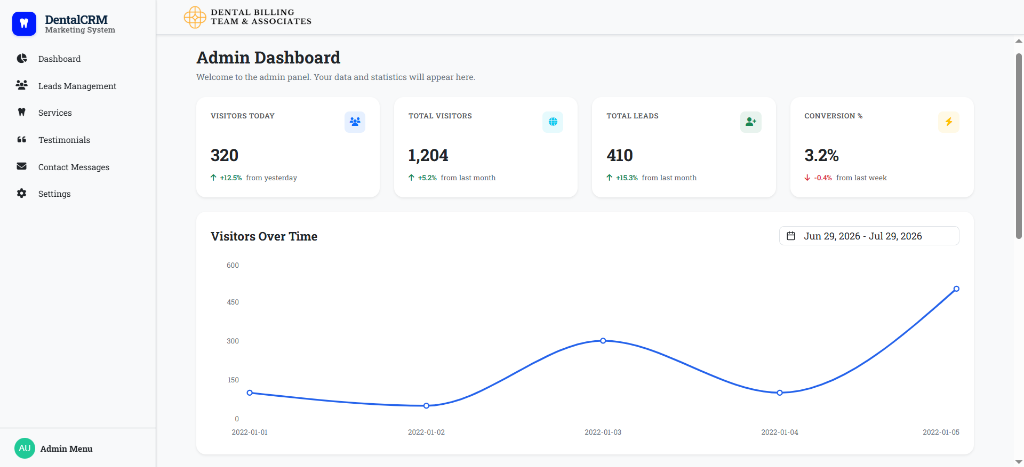
Task: Click the scrollbar up arrow
Action: tap(1018, 41)
